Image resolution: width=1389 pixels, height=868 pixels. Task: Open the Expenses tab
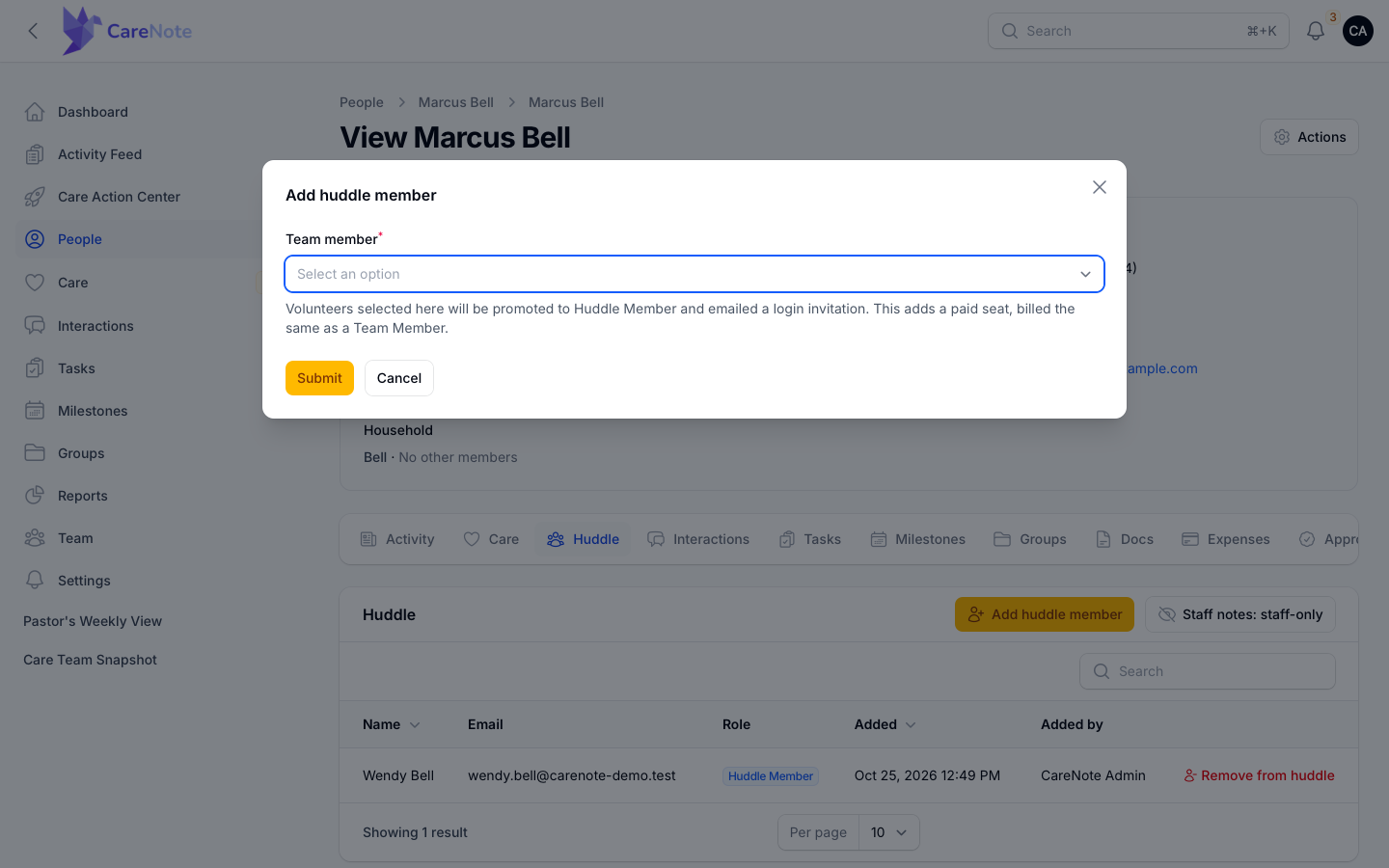[x=1226, y=539]
